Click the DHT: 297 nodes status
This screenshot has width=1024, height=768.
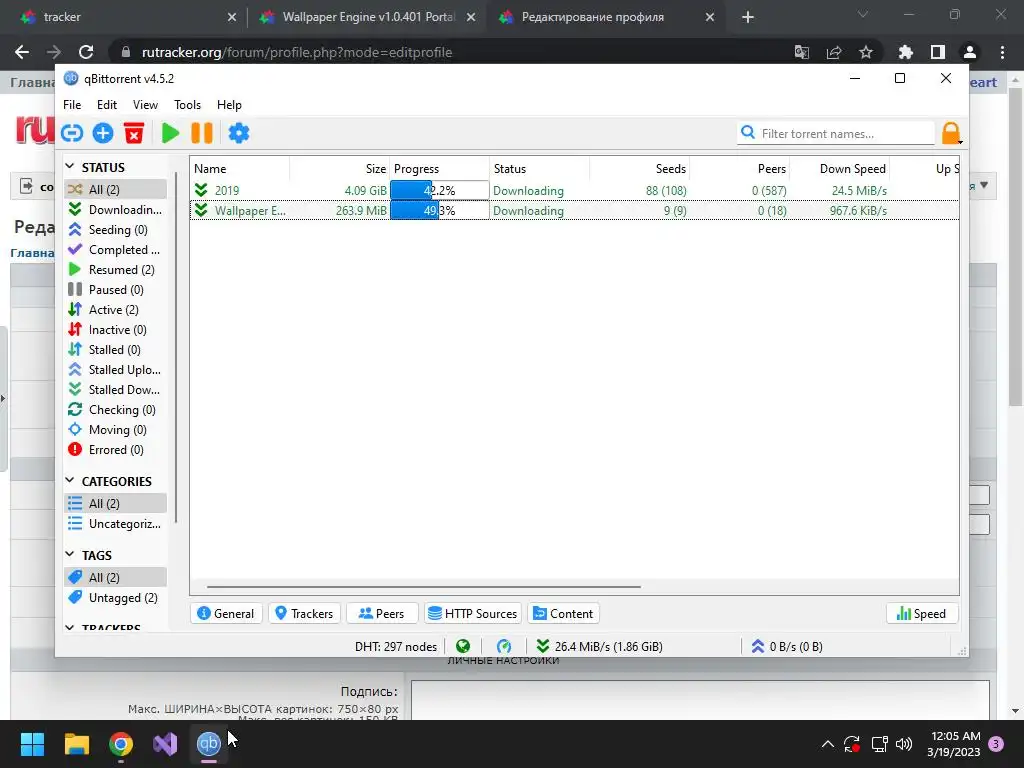396,646
